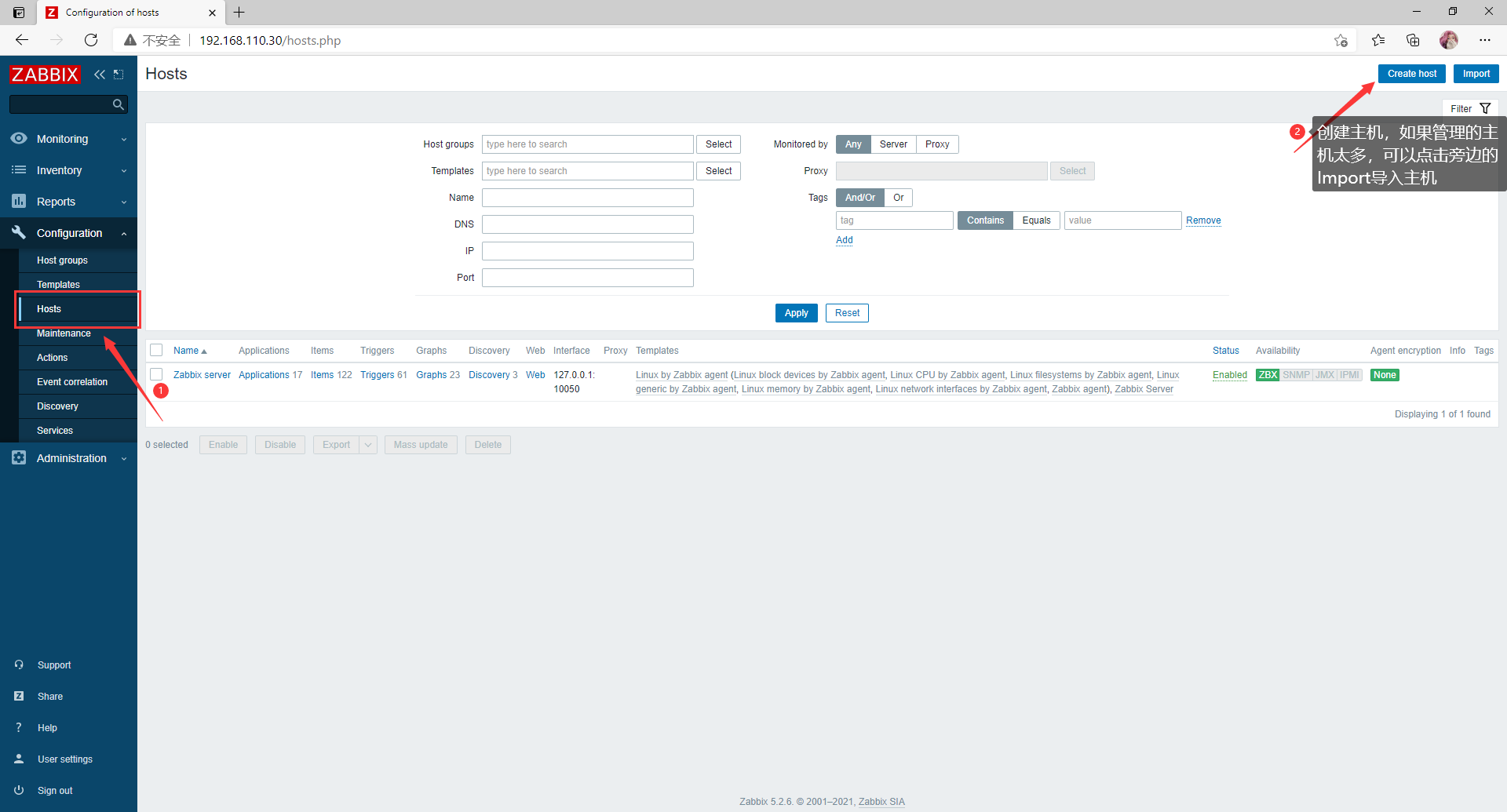Expand the Administration menu chevron
The height and width of the screenshot is (812, 1507).
[x=124, y=459]
